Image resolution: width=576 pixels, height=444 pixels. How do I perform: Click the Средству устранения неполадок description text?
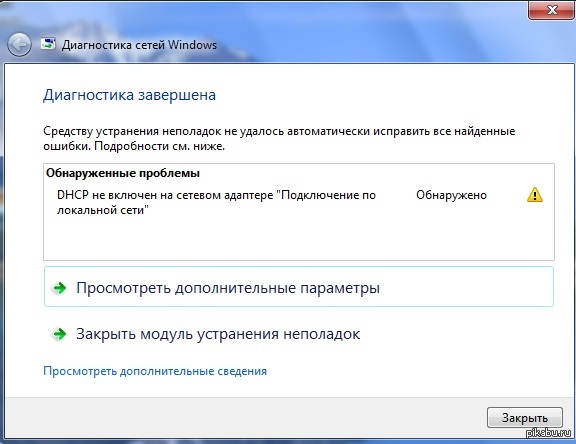pyautogui.click(x=279, y=138)
